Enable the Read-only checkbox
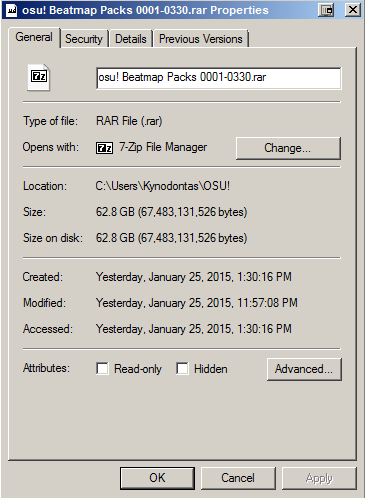 (102, 369)
